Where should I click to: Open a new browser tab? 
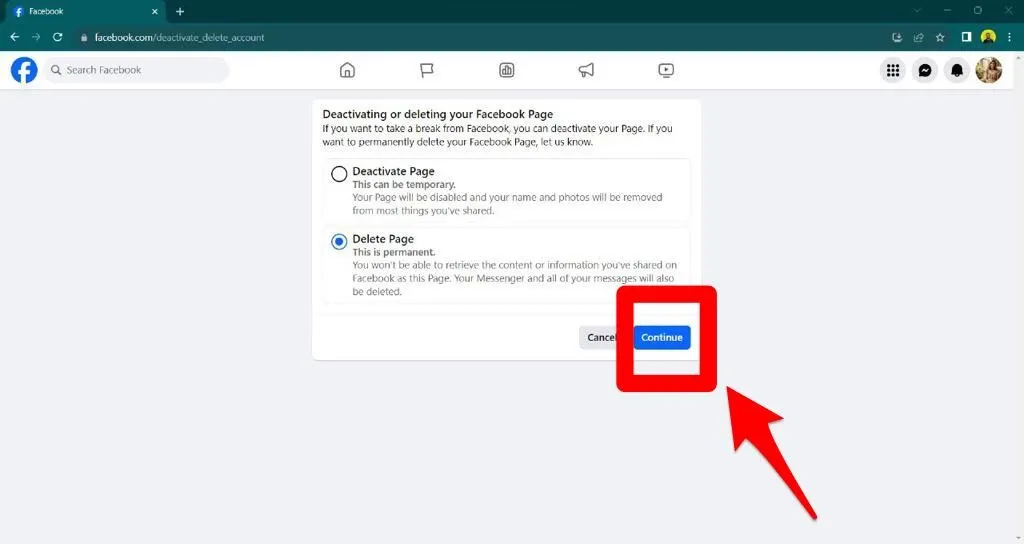[x=180, y=11]
